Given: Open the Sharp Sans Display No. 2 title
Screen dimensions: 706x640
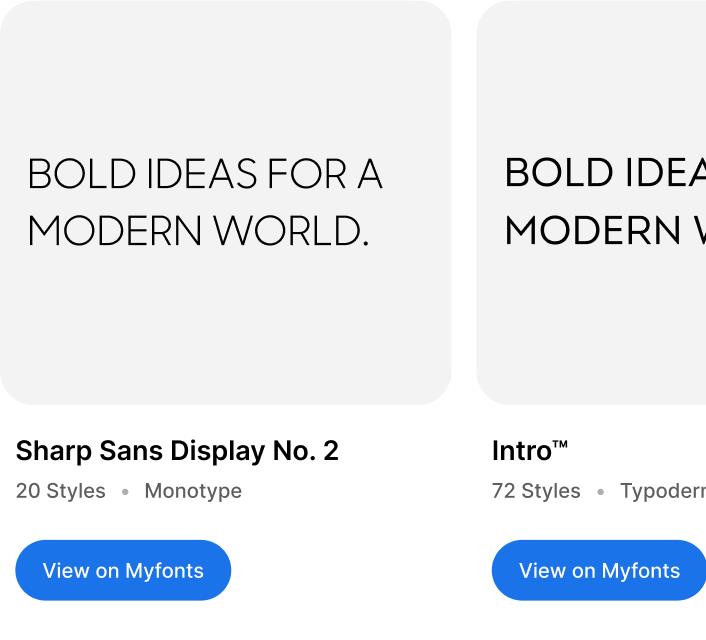Looking at the screenshot, I should tap(177, 451).
